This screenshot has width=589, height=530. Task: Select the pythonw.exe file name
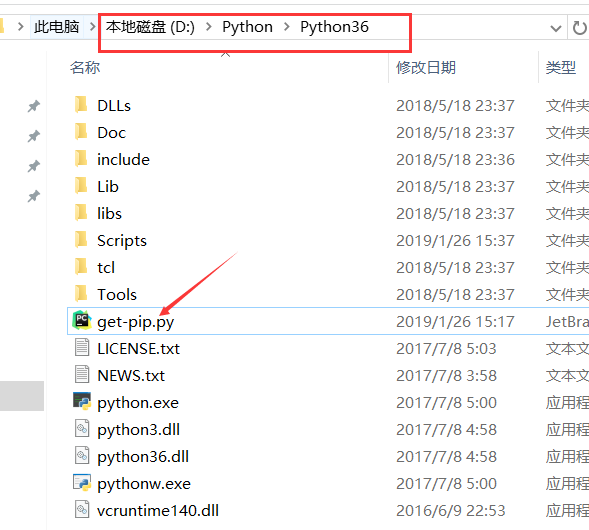tap(144, 485)
